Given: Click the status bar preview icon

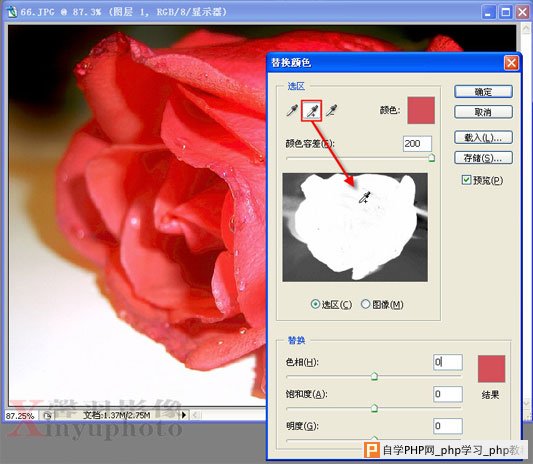Looking at the screenshot, I should (x=47, y=415).
